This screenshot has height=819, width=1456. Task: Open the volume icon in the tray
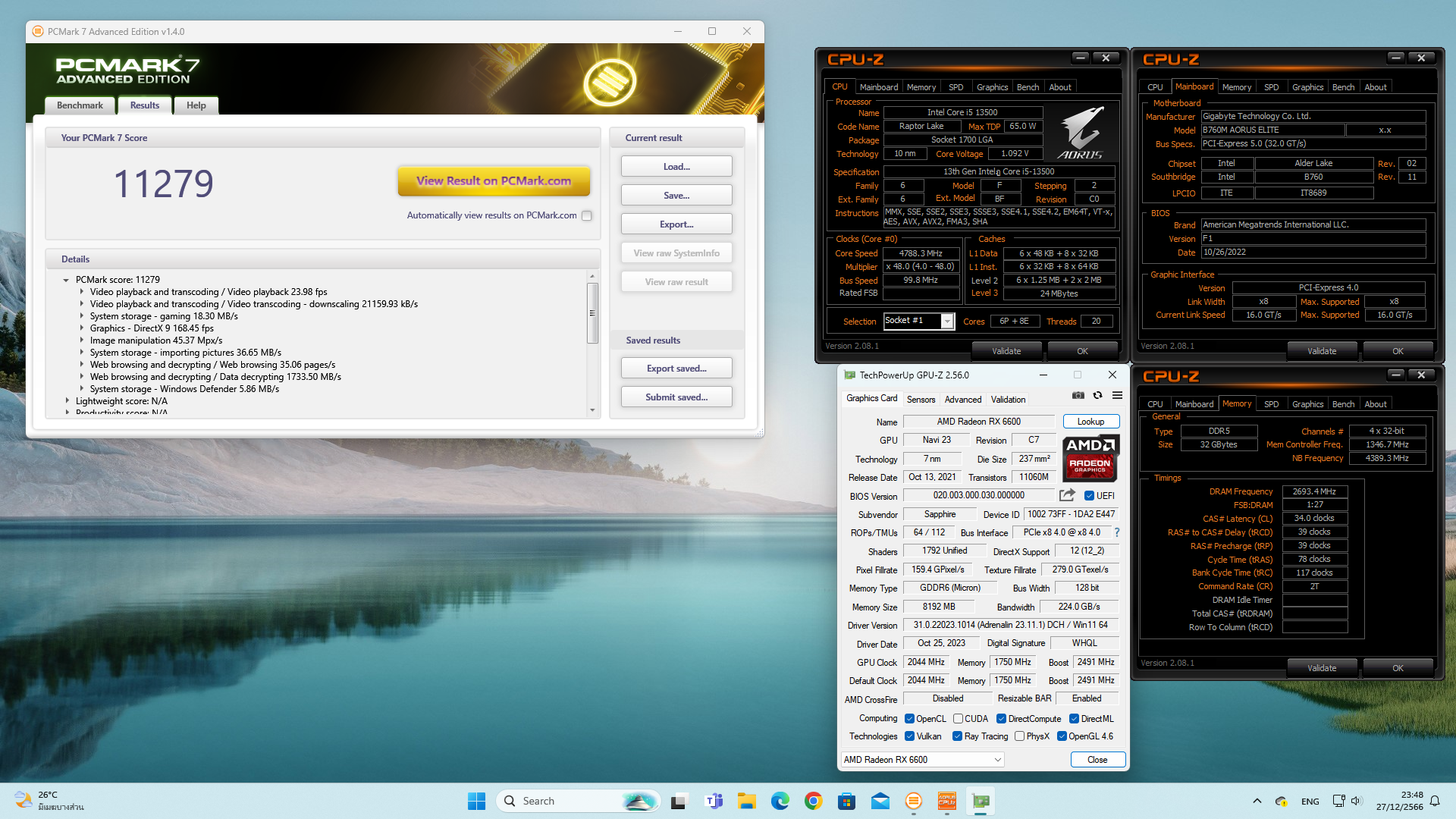coord(1357,801)
